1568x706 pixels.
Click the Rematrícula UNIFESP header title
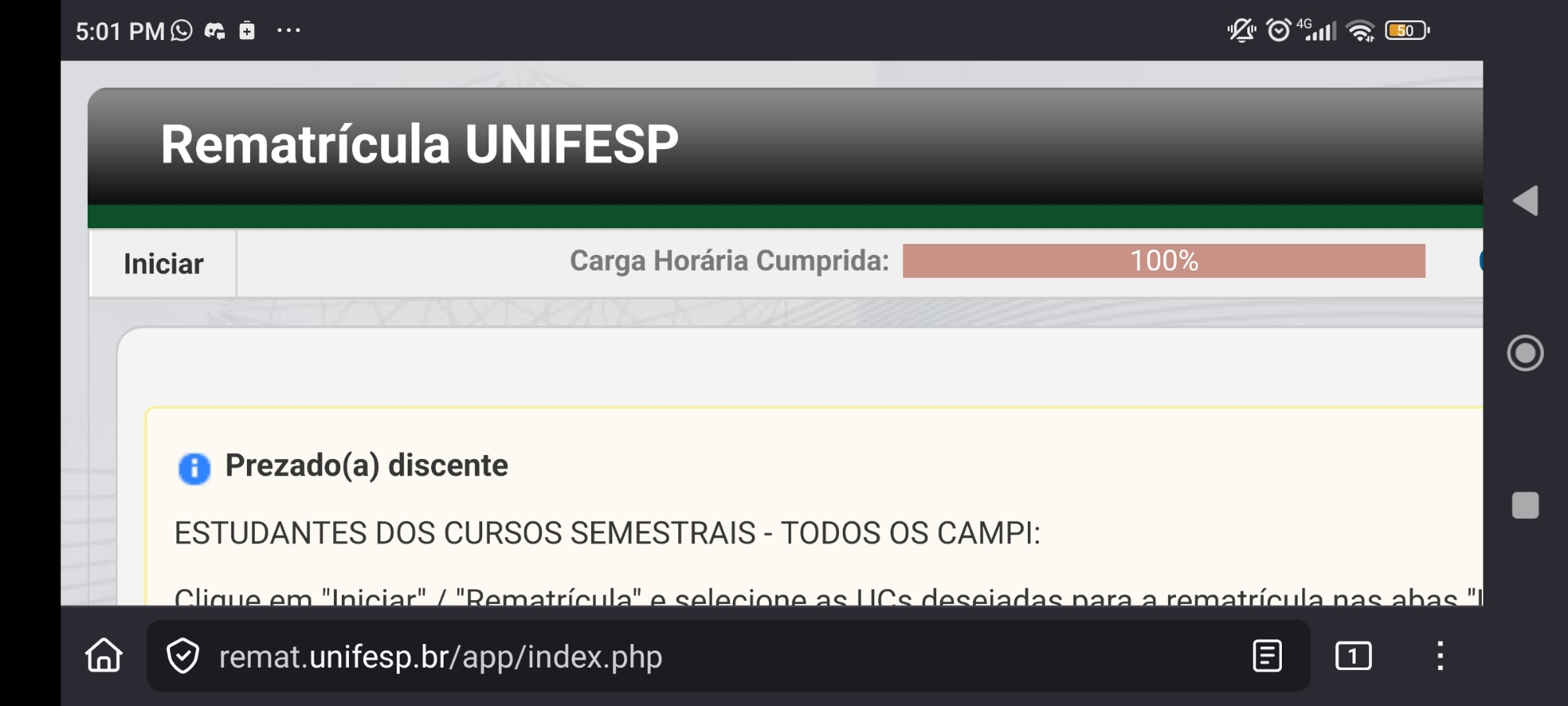419,145
